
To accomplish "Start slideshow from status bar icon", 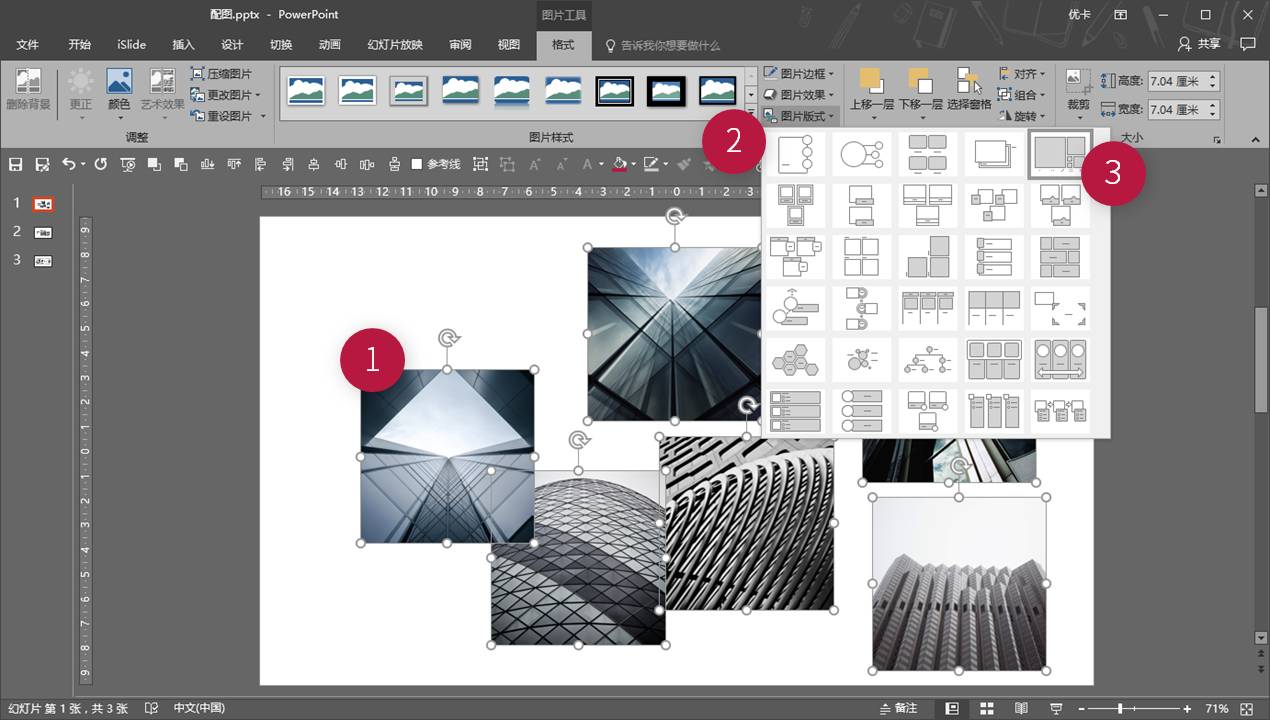I will click(1056, 708).
